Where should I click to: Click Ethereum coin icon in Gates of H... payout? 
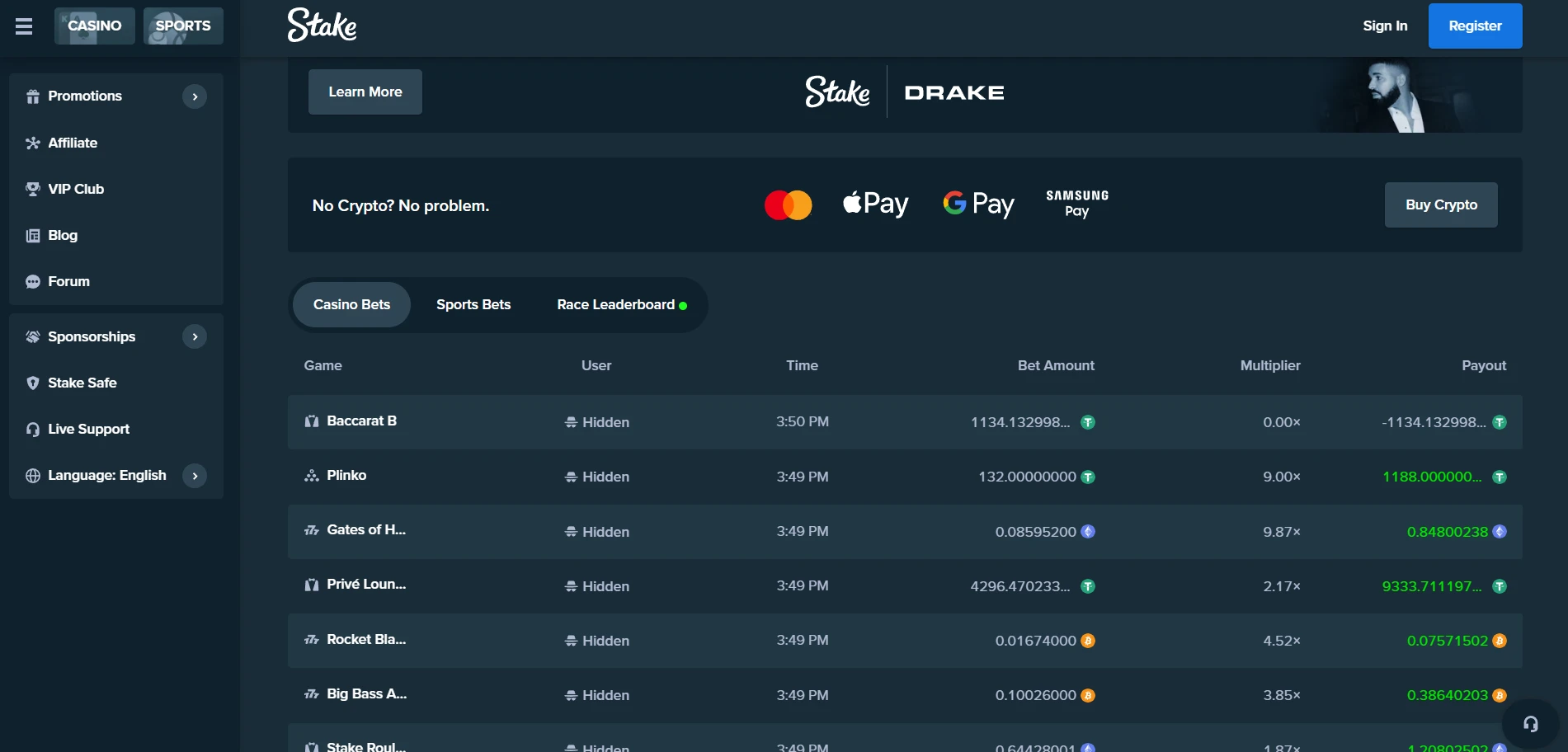[1500, 532]
